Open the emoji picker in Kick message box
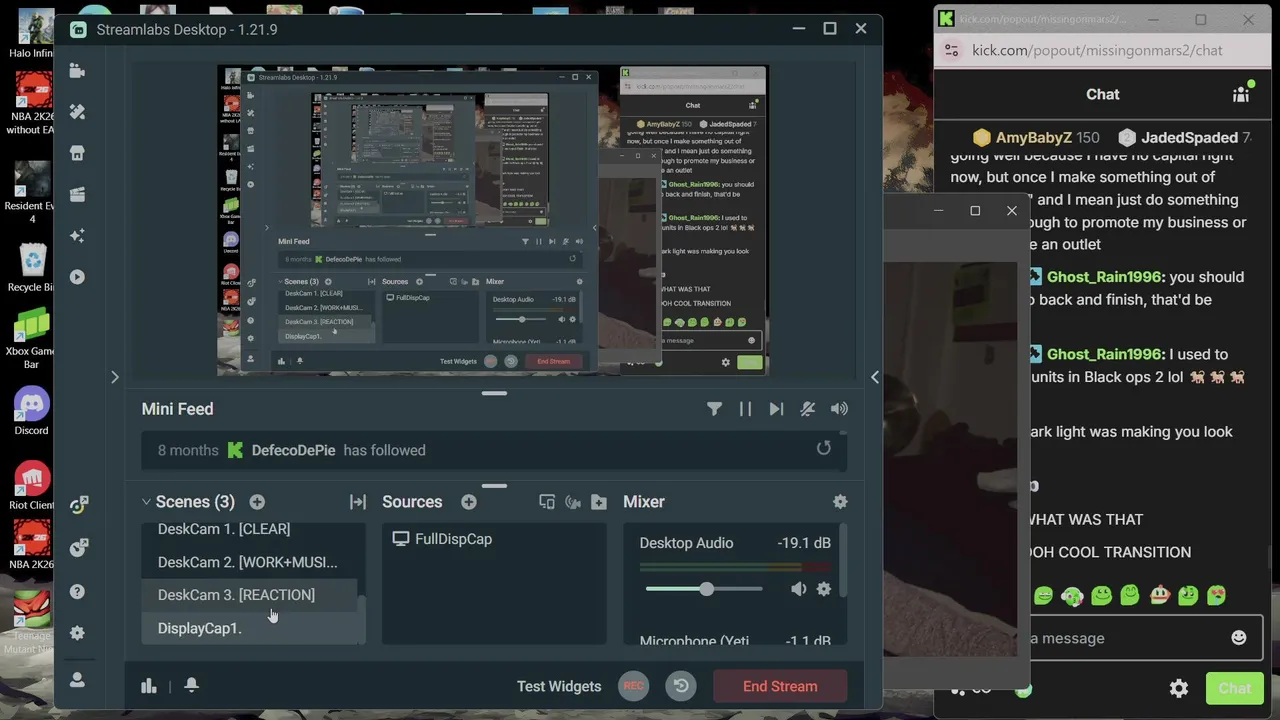The width and height of the screenshot is (1280, 720). point(1239,638)
